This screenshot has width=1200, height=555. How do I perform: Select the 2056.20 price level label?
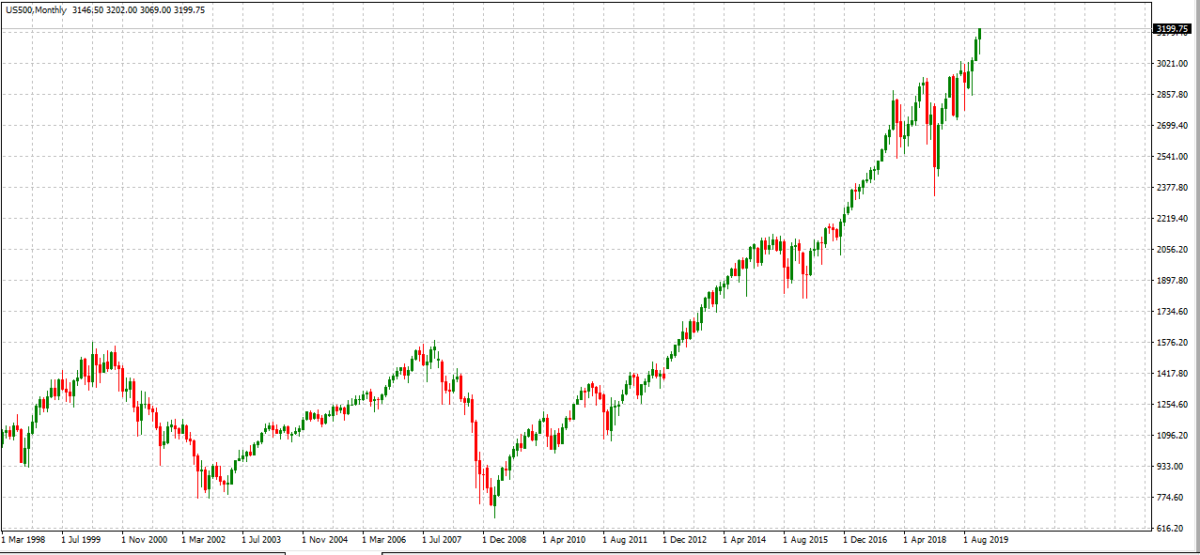1170,250
